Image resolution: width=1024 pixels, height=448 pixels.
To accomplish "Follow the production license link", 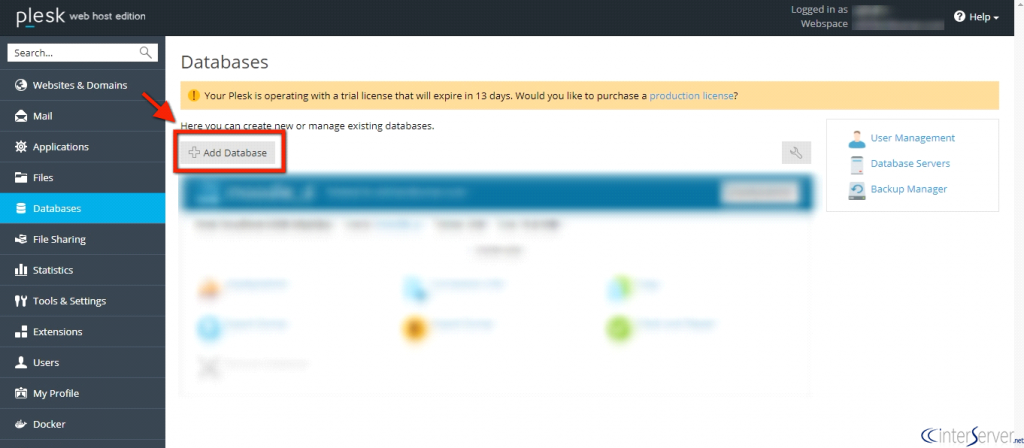I will click(691, 95).
